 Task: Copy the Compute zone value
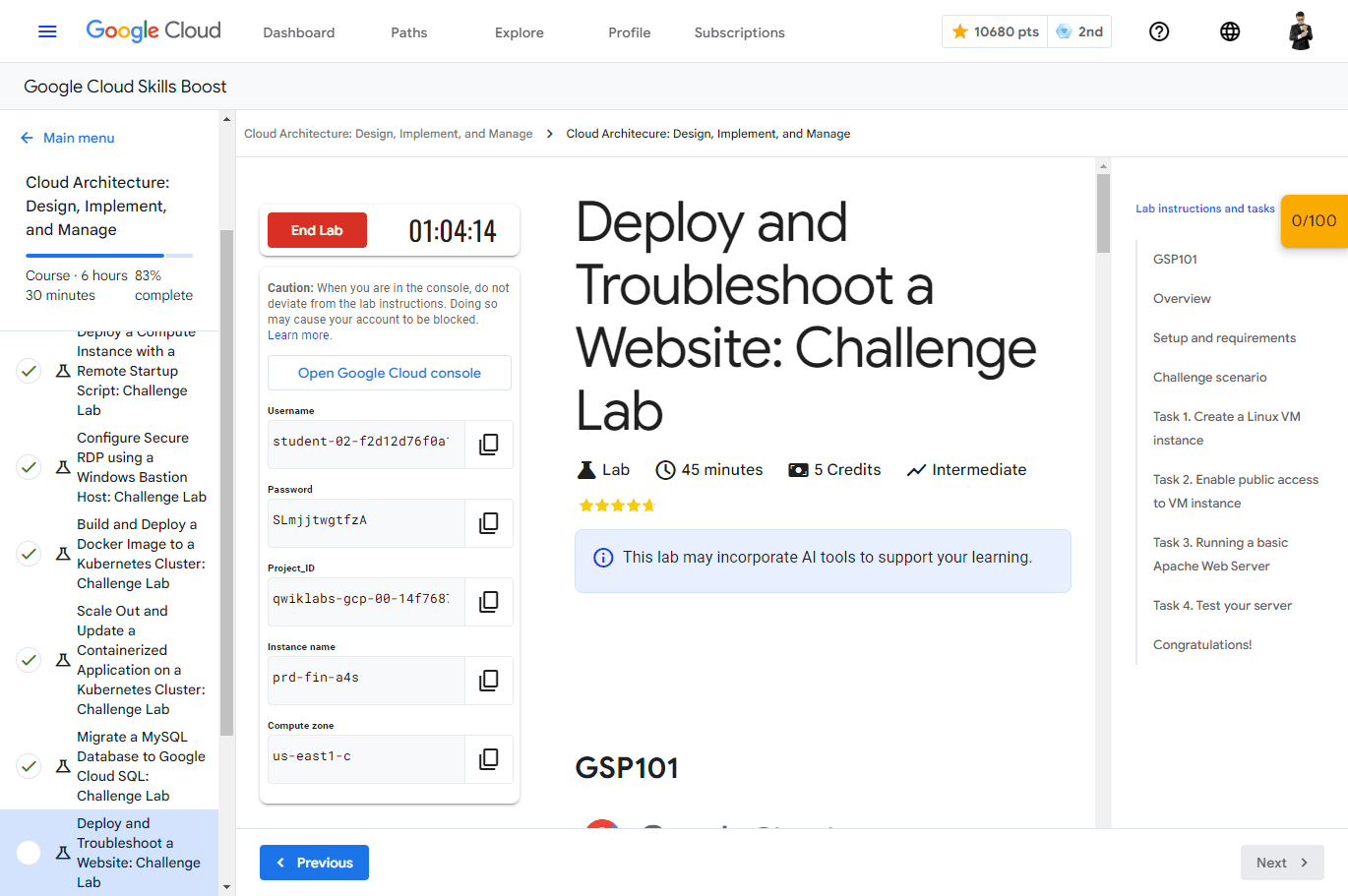[x=488, y=759]
